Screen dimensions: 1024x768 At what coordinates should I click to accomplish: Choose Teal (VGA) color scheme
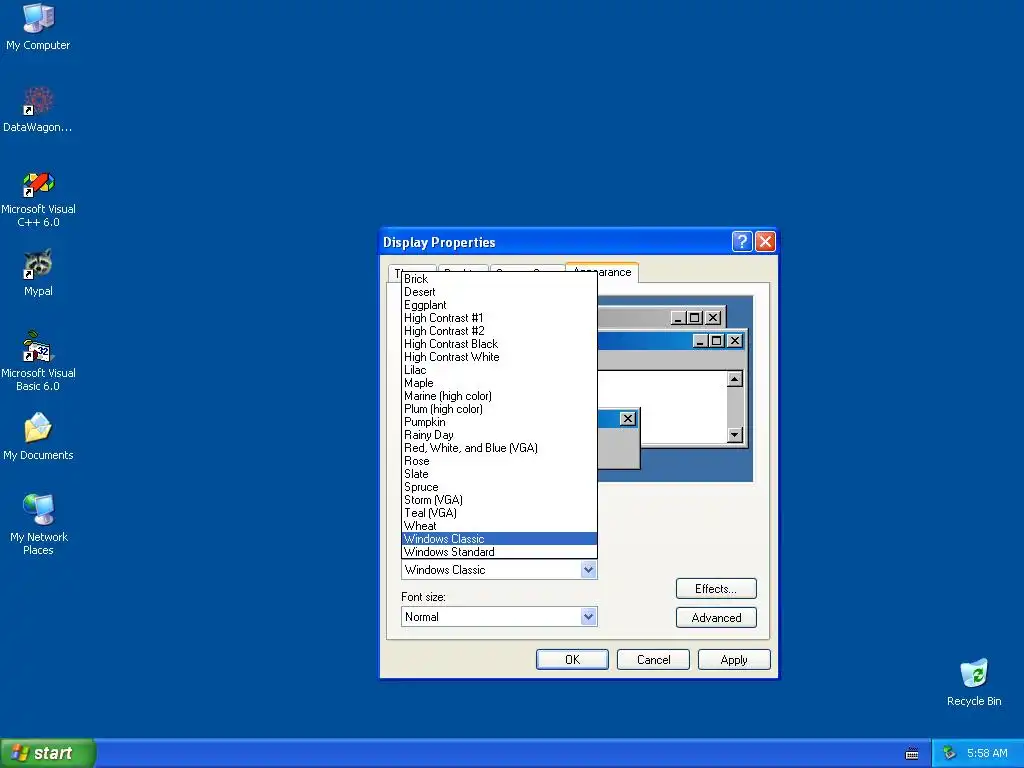pyautogui.click(x=499, y=513)
